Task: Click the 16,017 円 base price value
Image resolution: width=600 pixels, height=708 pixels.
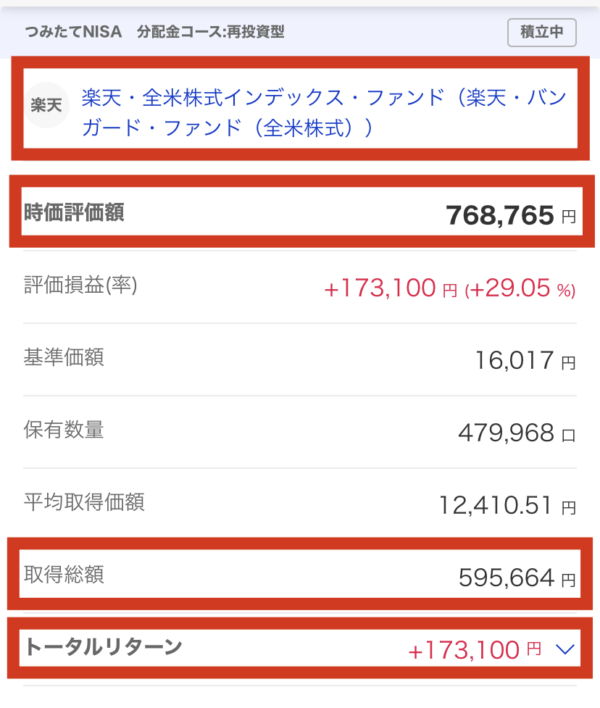Action: (526, 360)
